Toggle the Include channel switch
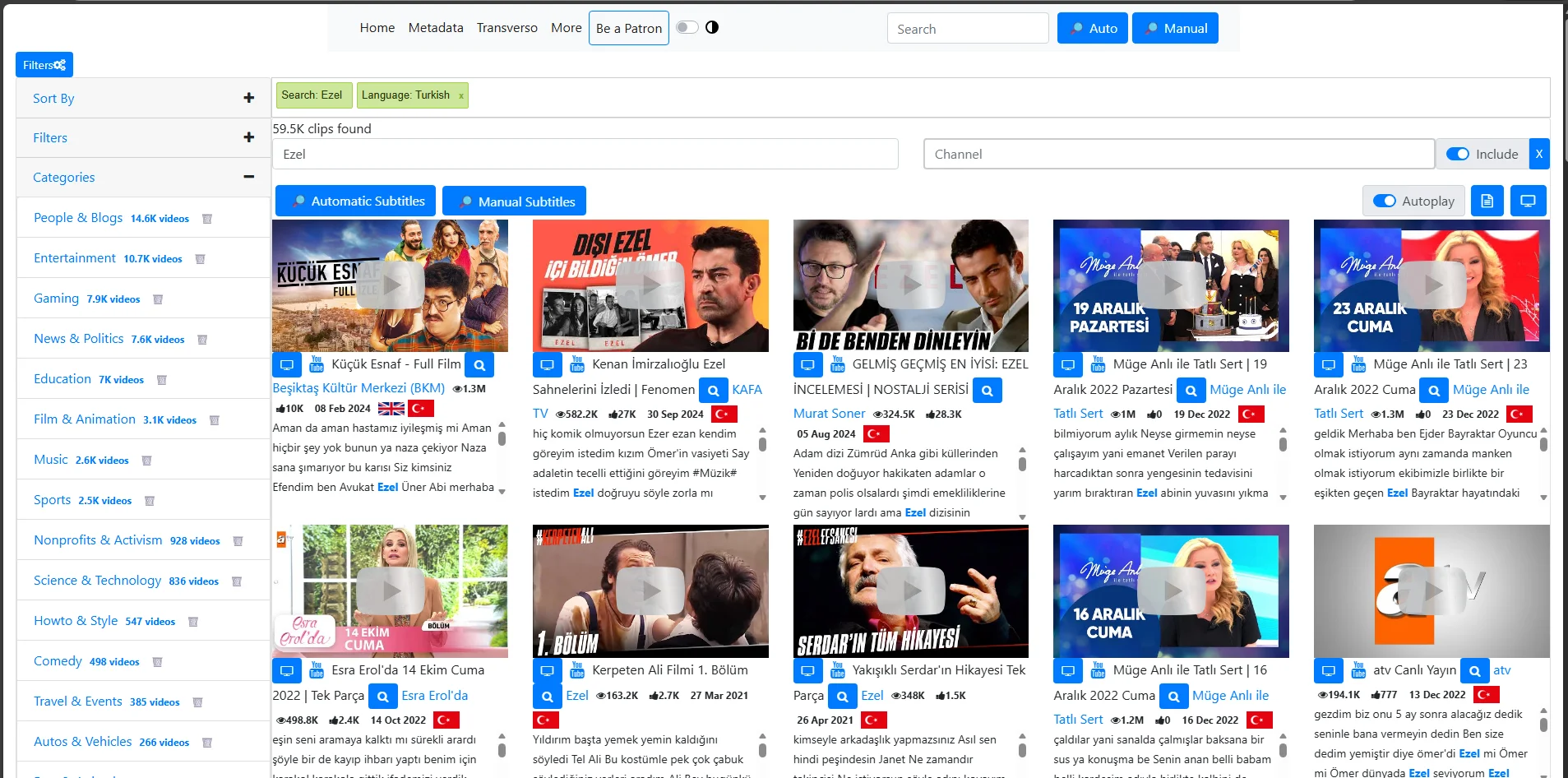1568x778 pixels. coord(1458,154)
